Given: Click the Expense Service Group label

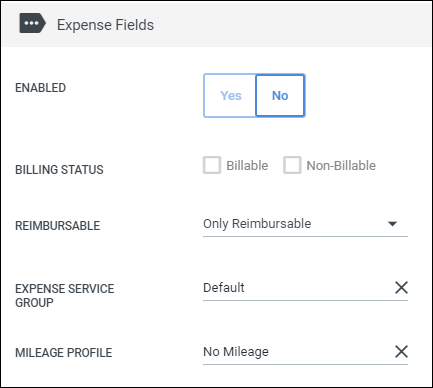Looking at the screenshot, I should [65, 296].
